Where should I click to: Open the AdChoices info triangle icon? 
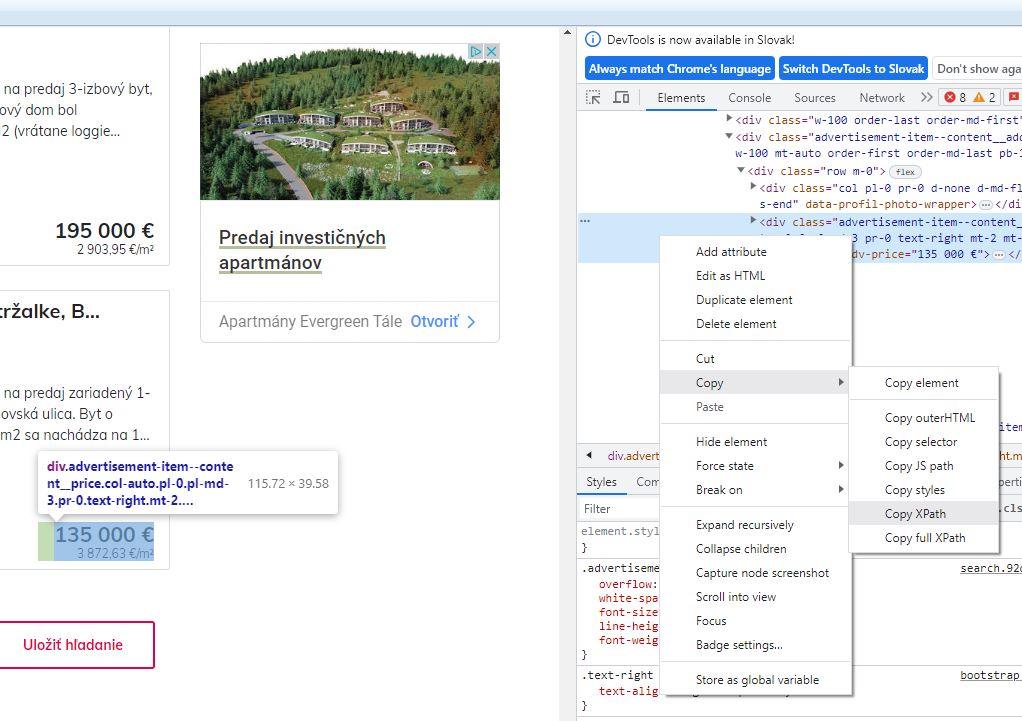[x=477, y=51]
